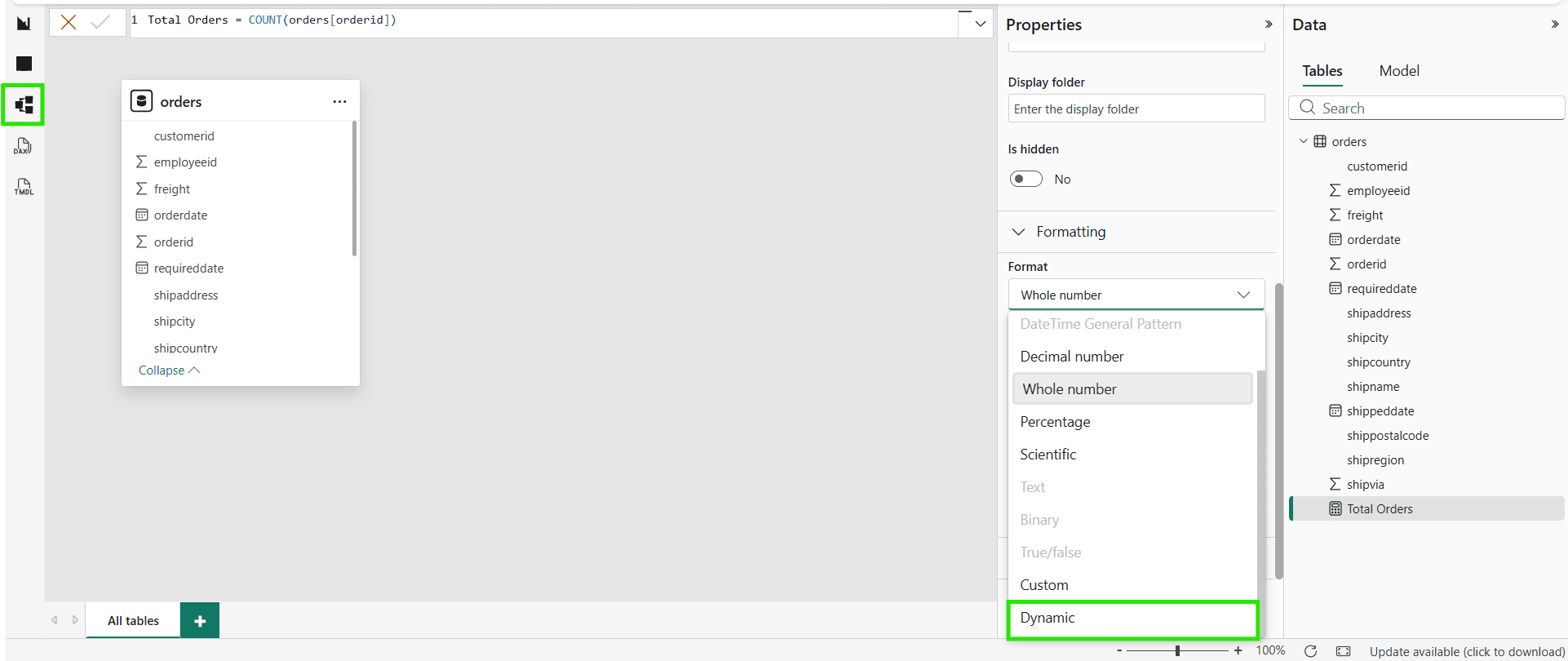Collapse the orders table card
The image size is (1568, 661).
[x=169, y=370]
